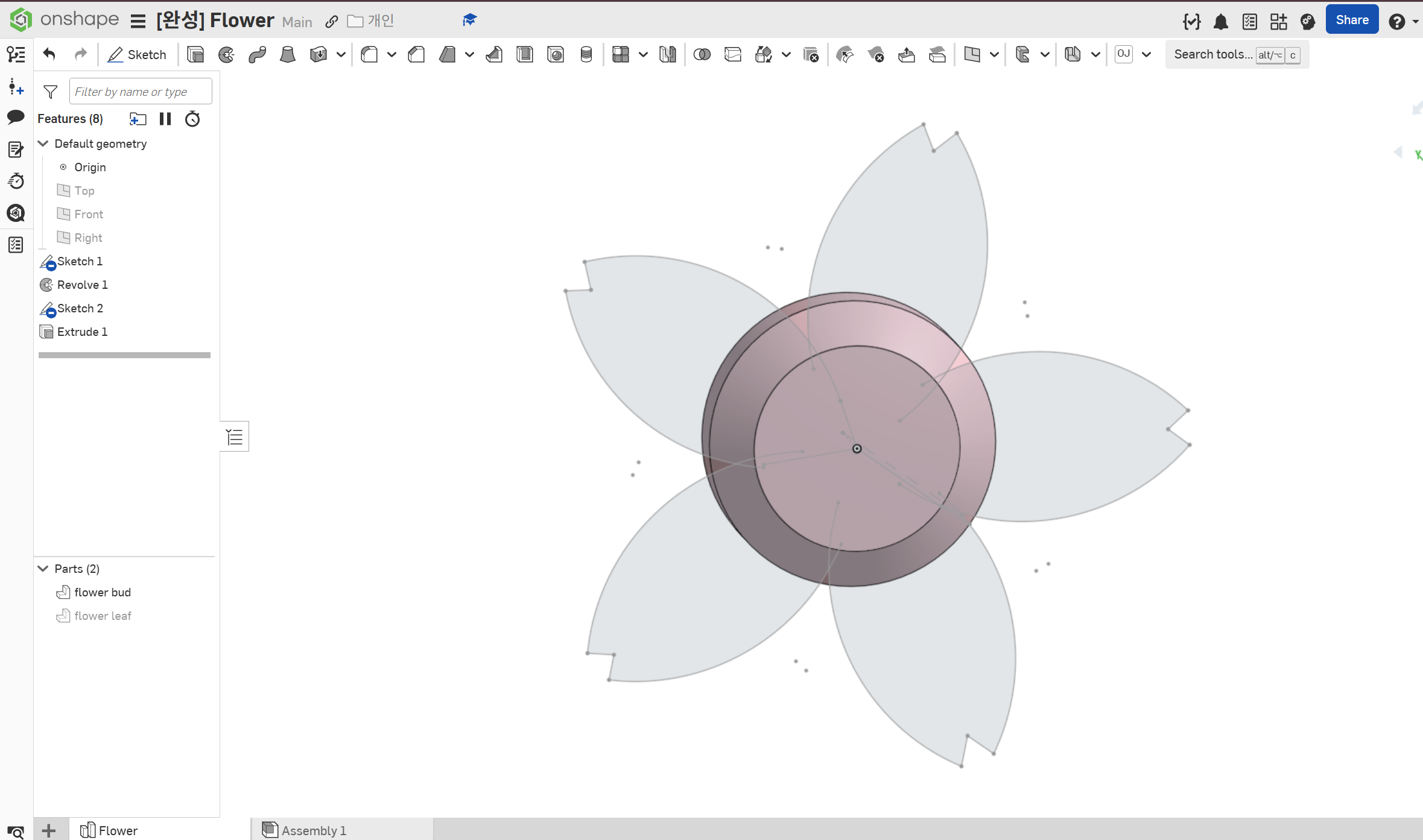Screen dimensions: 1423x840
Task: Open notifications bell icon
Action: [x=1220, y=22]
